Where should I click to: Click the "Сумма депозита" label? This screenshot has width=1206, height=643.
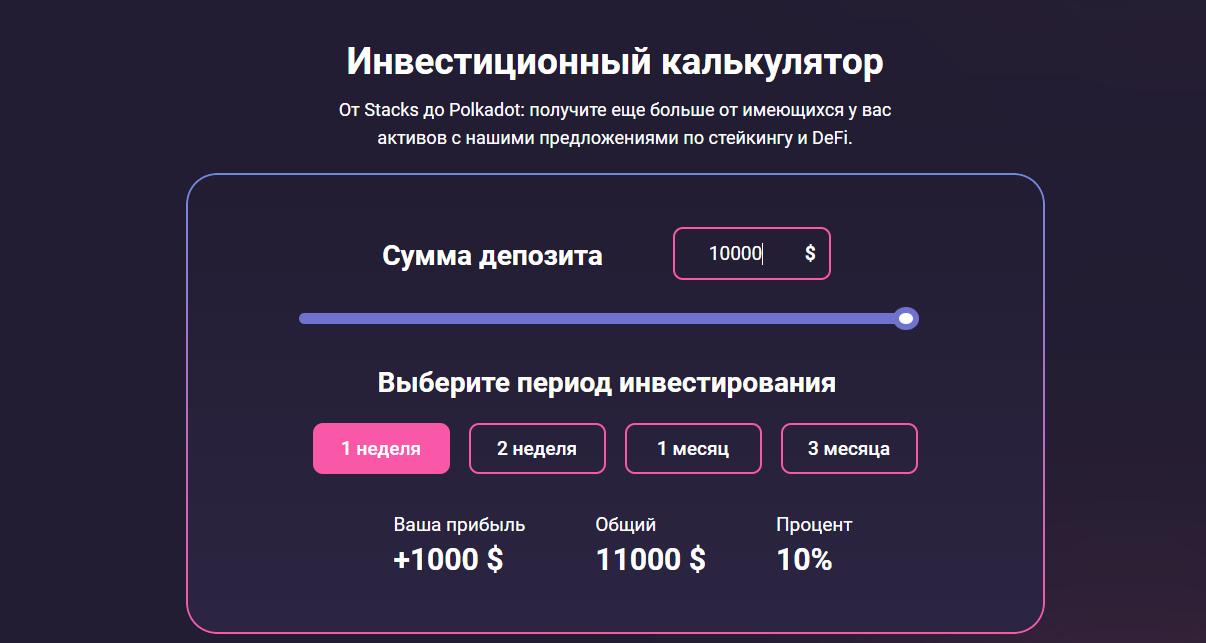pyautogui.click(x=494, y=255)
